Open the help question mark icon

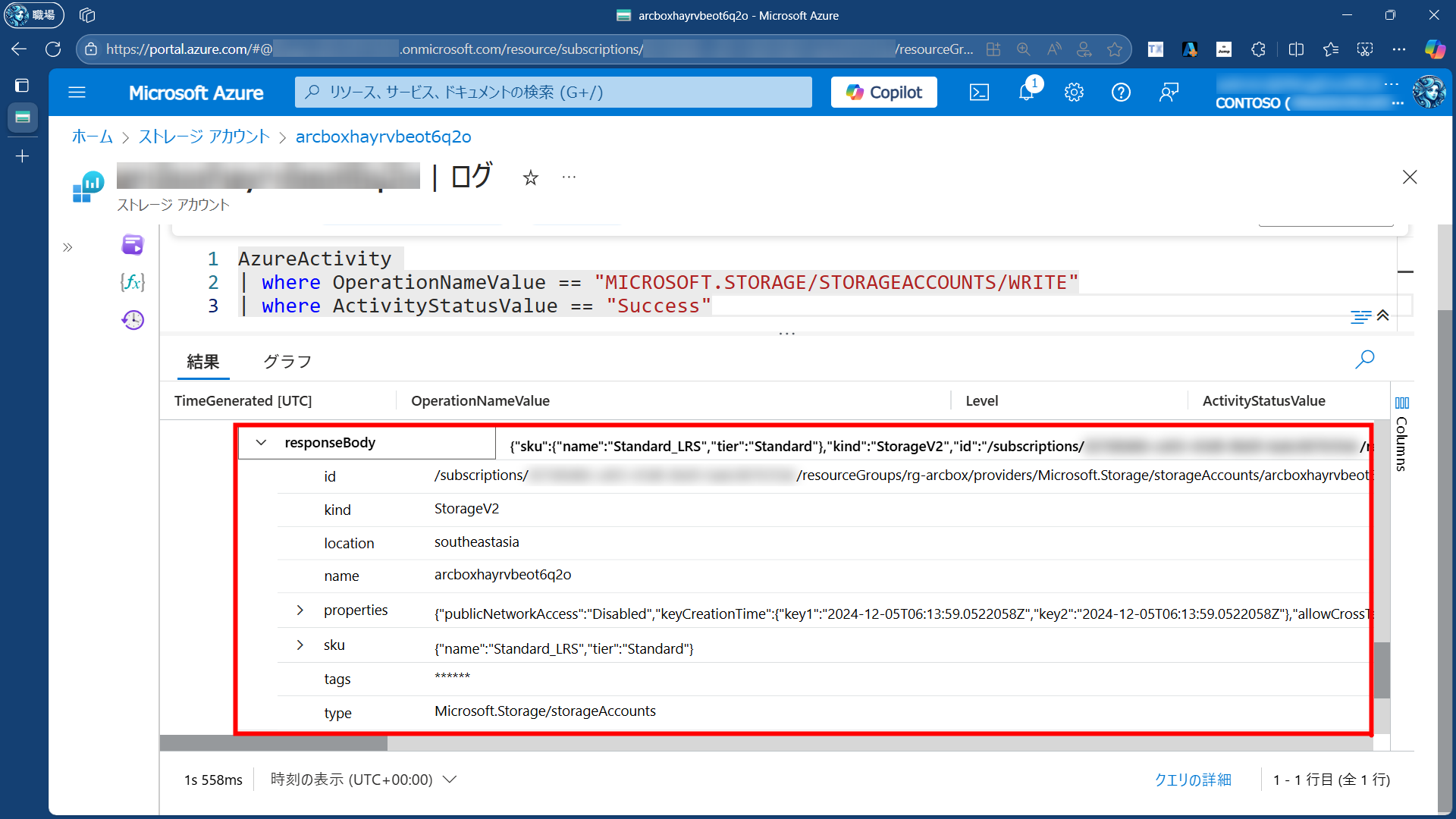(x=1121, y=93)
